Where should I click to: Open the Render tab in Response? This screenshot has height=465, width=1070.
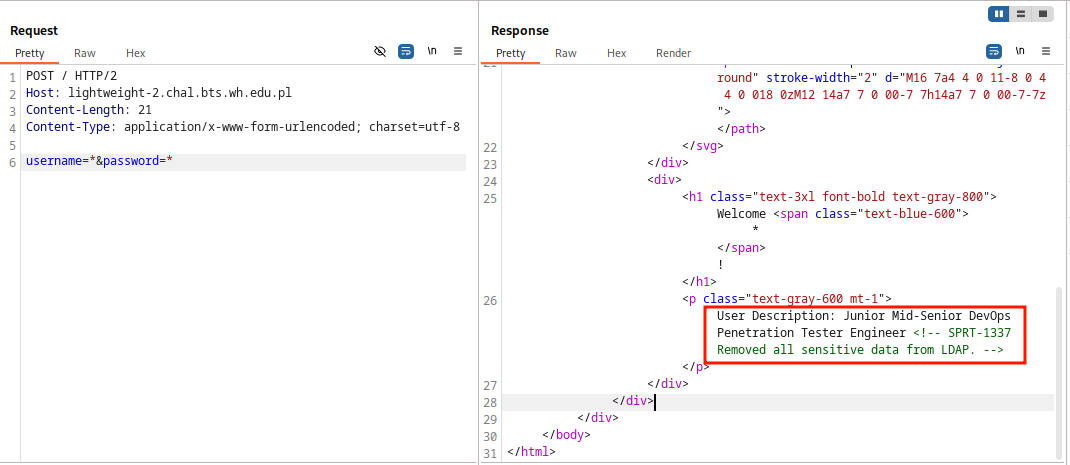(x=673, y=53)
